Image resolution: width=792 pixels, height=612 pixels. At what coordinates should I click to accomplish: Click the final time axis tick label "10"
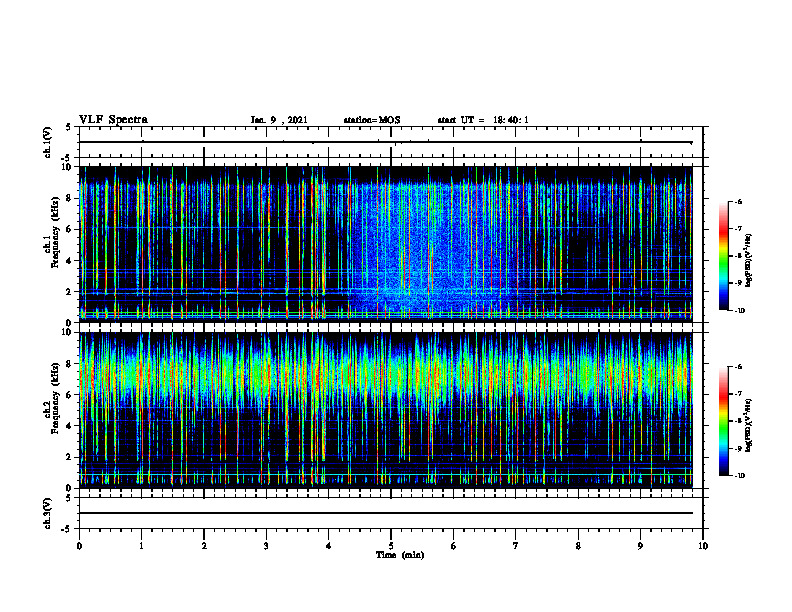703,546
